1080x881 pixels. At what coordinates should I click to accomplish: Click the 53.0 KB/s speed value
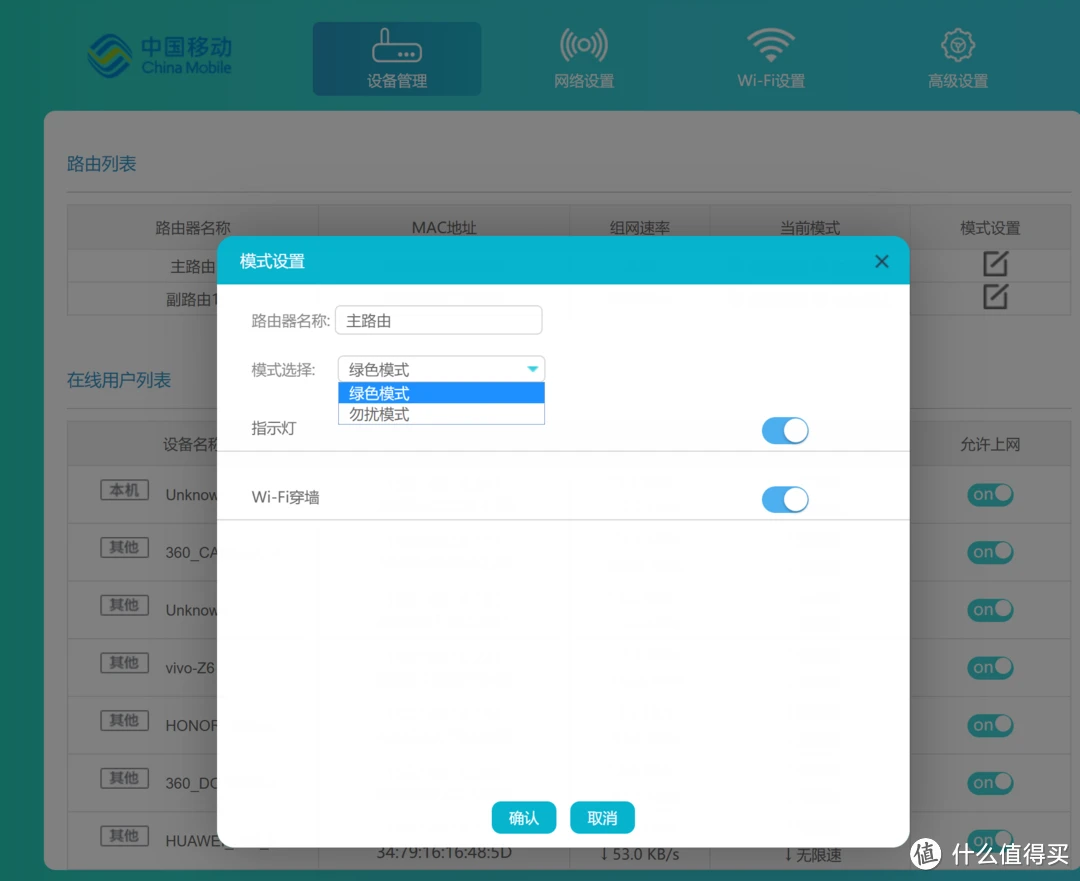click(639, 855)
